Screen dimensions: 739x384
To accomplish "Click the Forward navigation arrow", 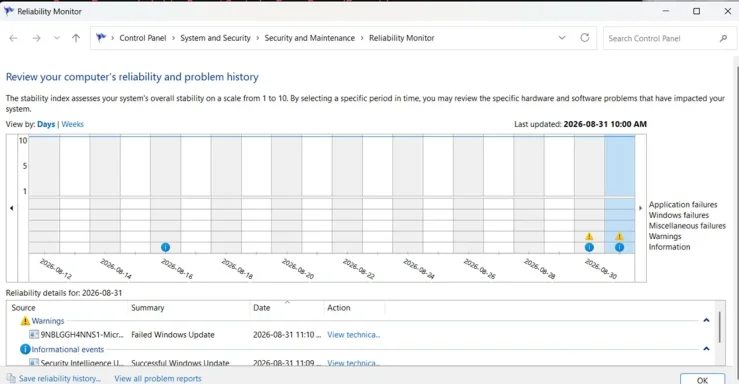I will [36, 38].
